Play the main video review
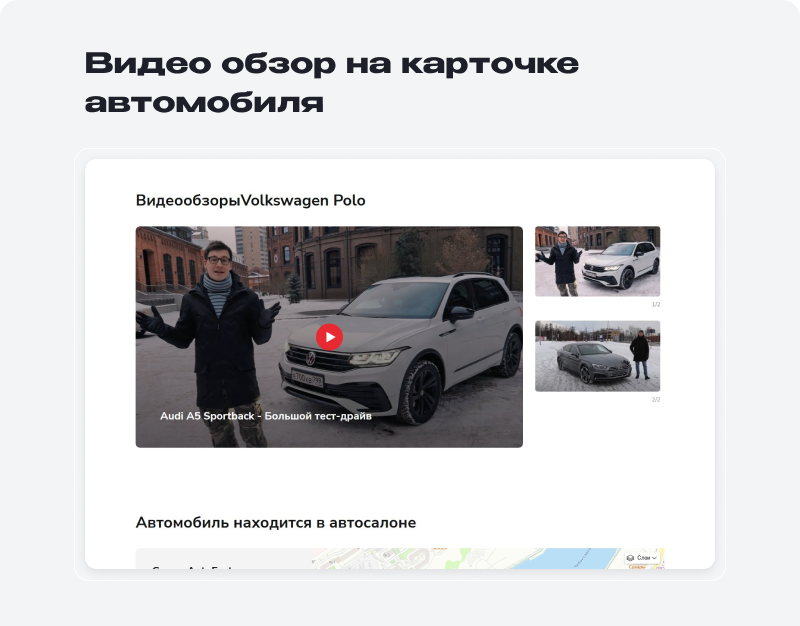Screen dimensions: 800x626 tap(329, 337)
